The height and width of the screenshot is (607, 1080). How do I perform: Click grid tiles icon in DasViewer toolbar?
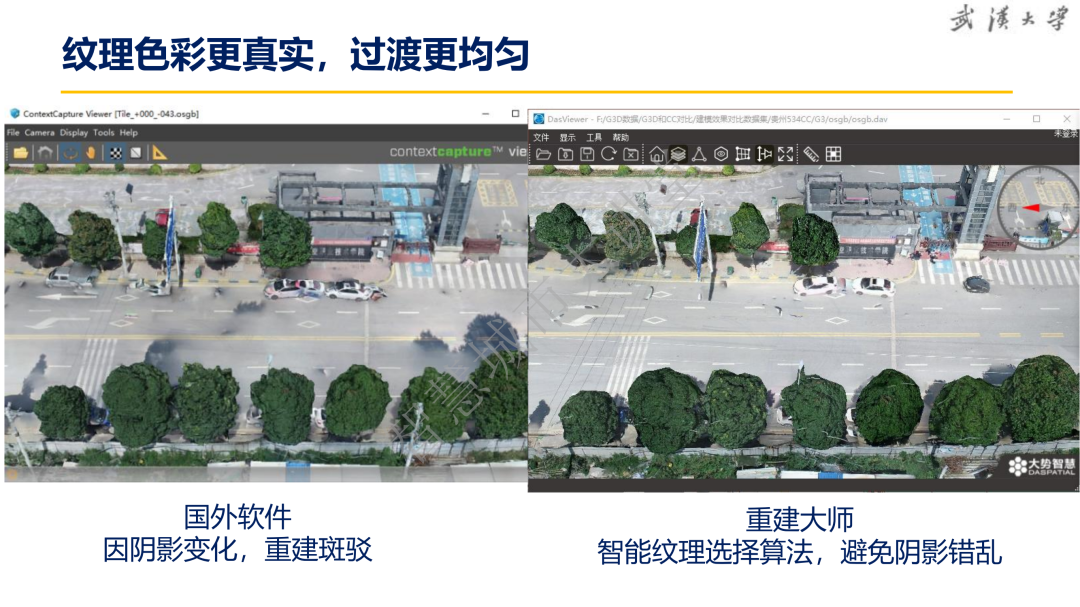click(x=833, y=154)
